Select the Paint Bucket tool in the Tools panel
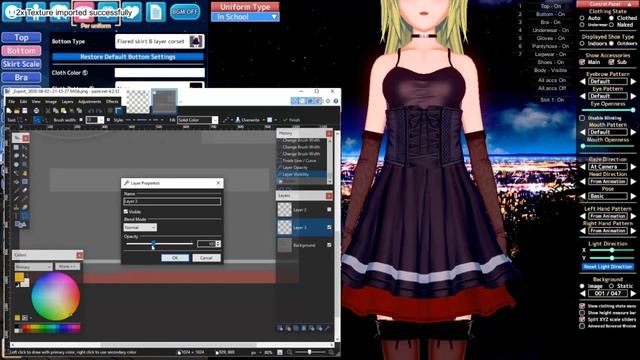 (x=16, y=181)
